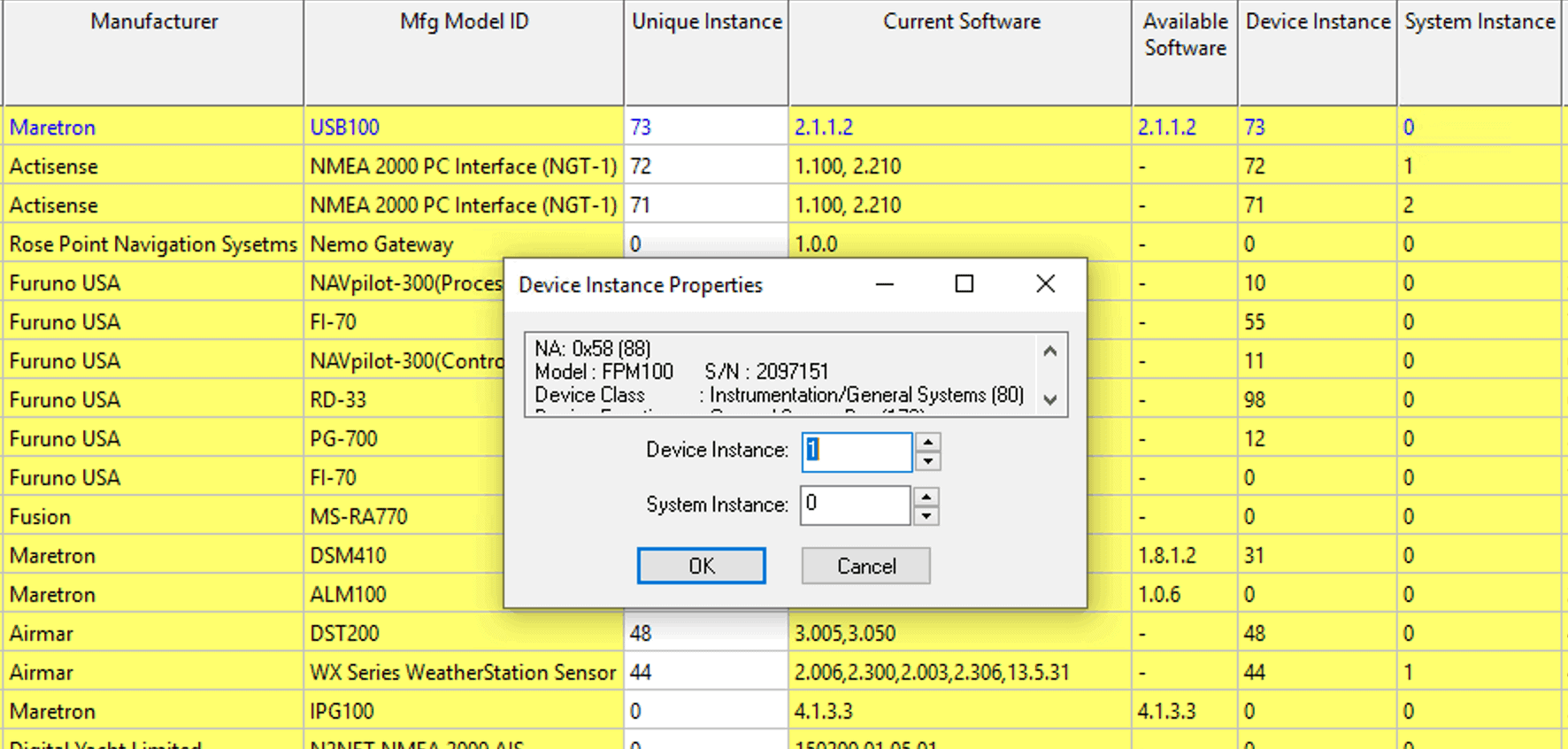Sort by System Instance column header

(x=1480, y=52)
